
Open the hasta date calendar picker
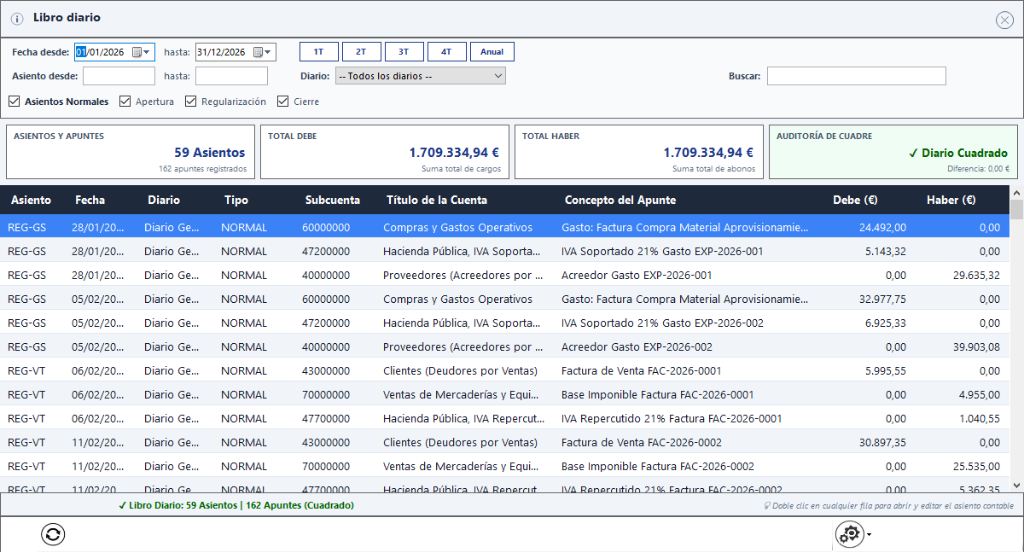258,52
